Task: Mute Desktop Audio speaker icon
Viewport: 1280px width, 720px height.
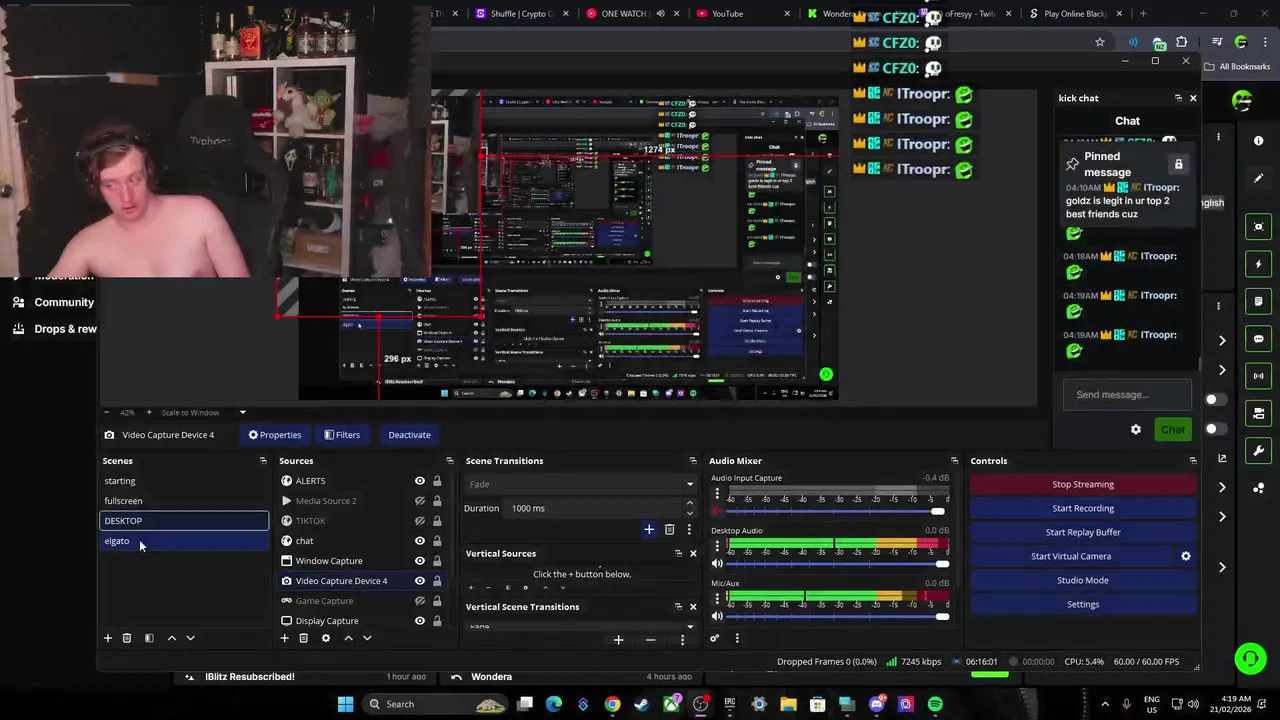Action: pyautogui.click(x=717, y=564)
